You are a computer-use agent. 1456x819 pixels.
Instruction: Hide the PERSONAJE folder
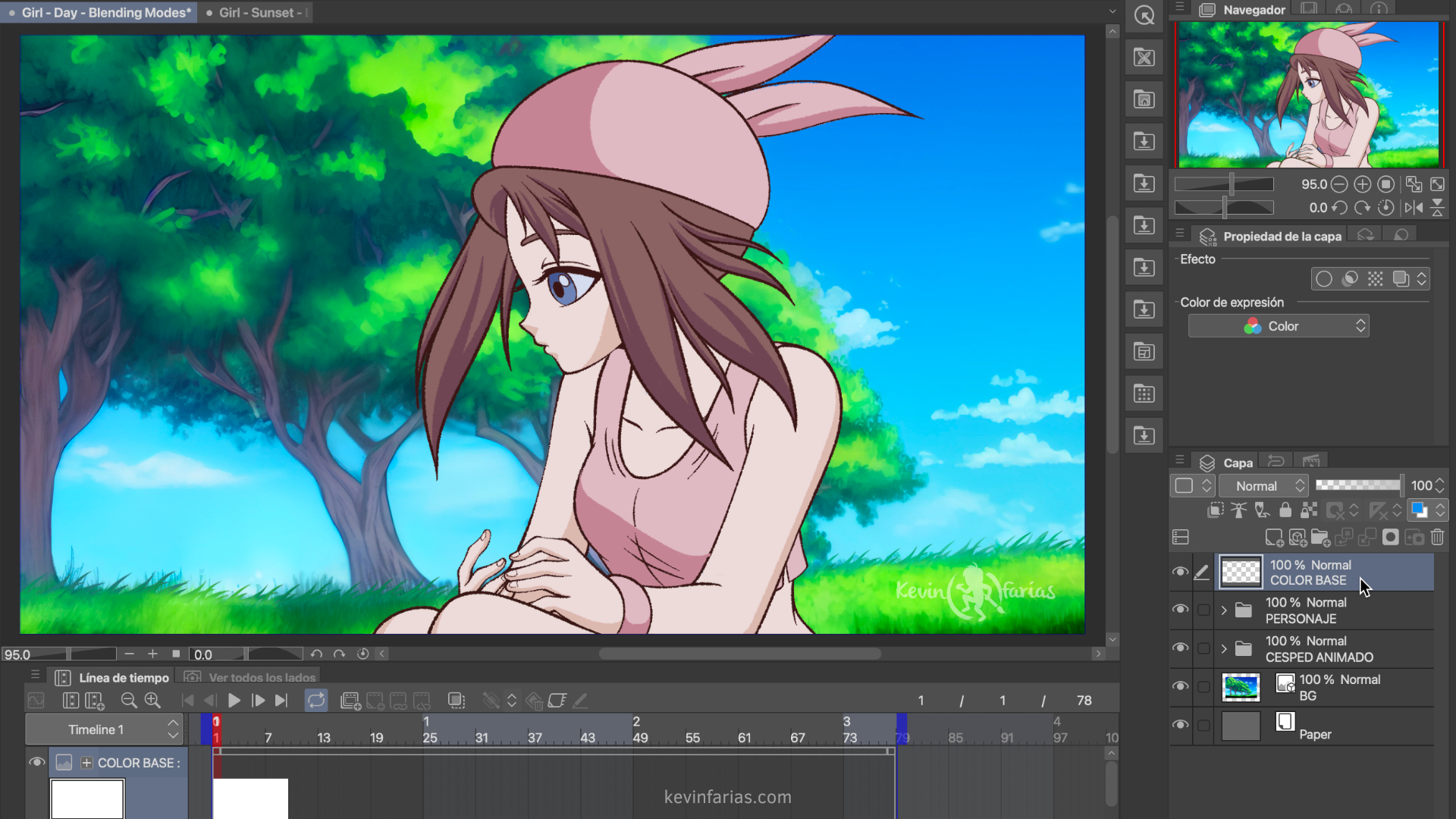click(1180, 610)
